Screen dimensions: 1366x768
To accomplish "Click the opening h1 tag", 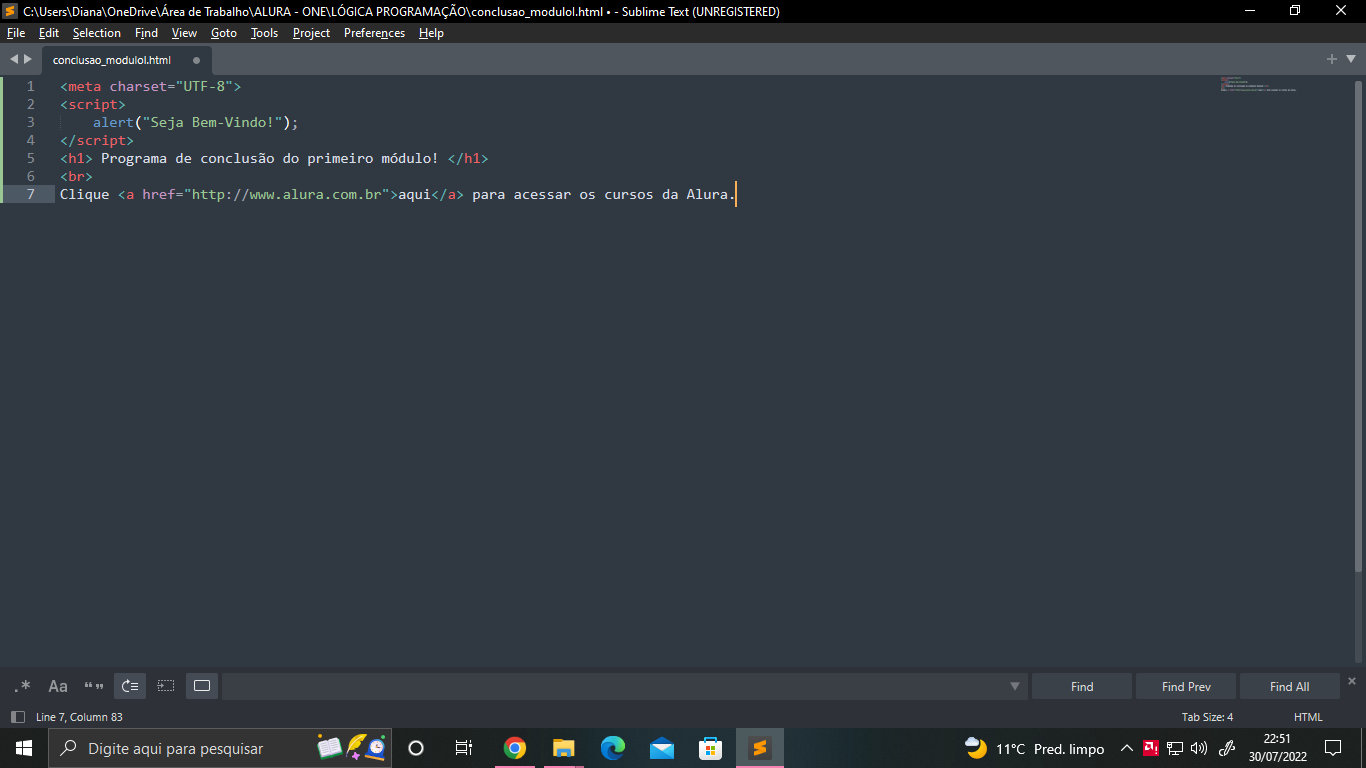I will (76, 158).
